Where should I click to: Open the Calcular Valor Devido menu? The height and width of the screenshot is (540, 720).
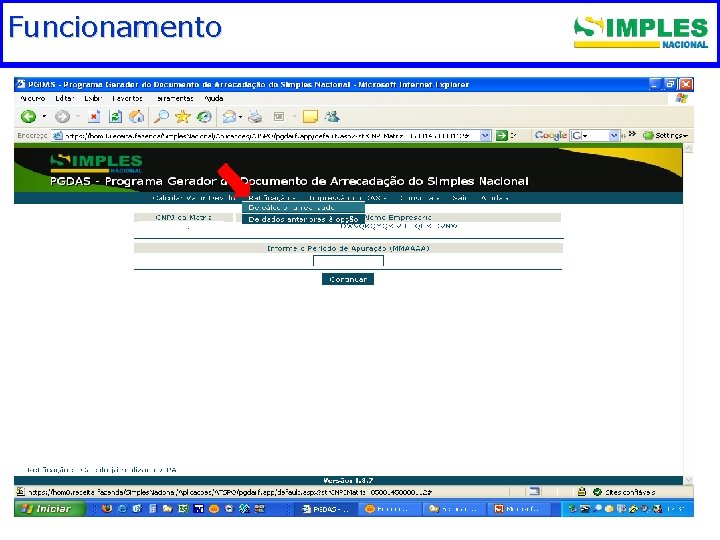[x=194, y=198]
